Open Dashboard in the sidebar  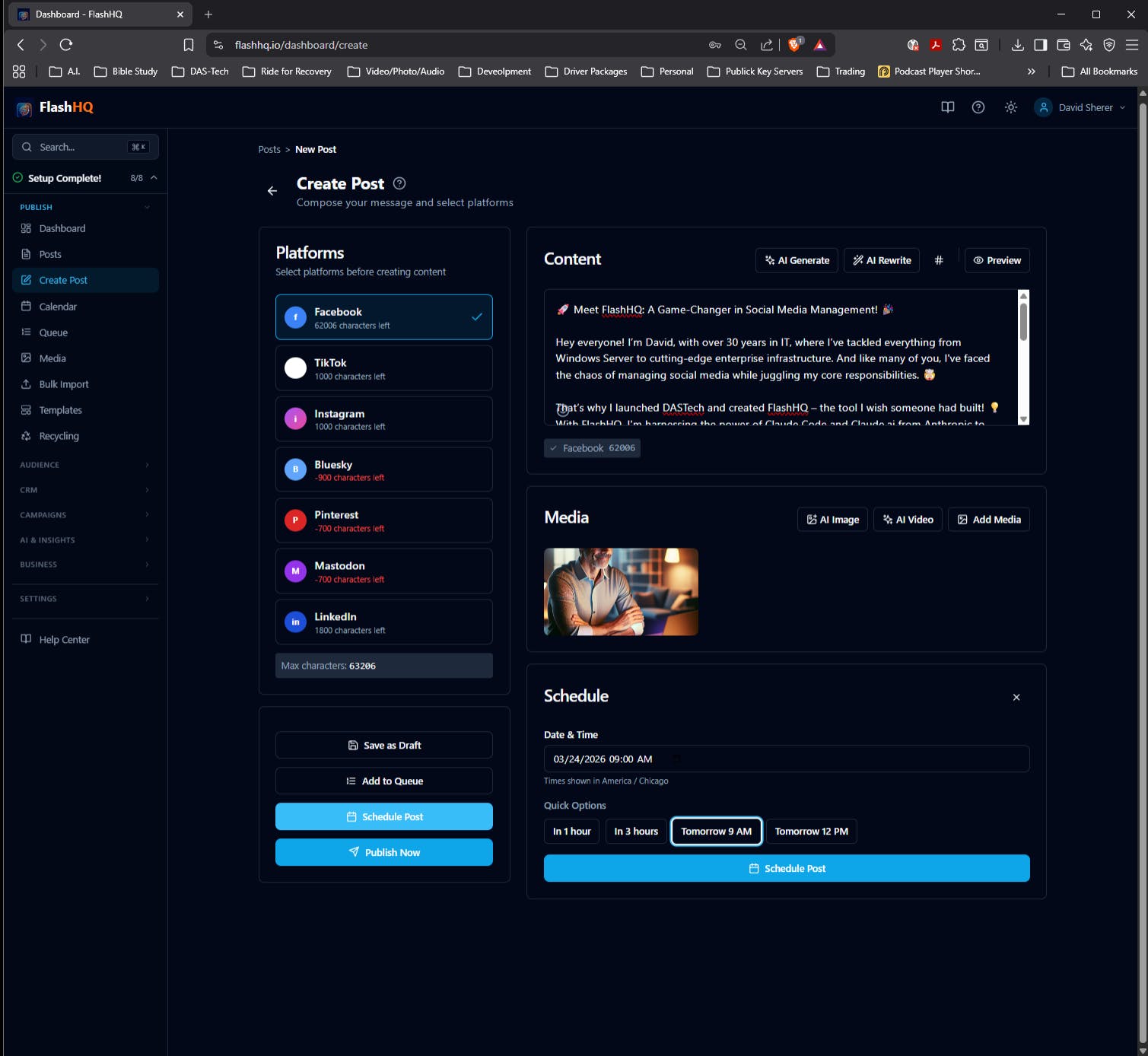pyautogui.click(x=85, y=228)
